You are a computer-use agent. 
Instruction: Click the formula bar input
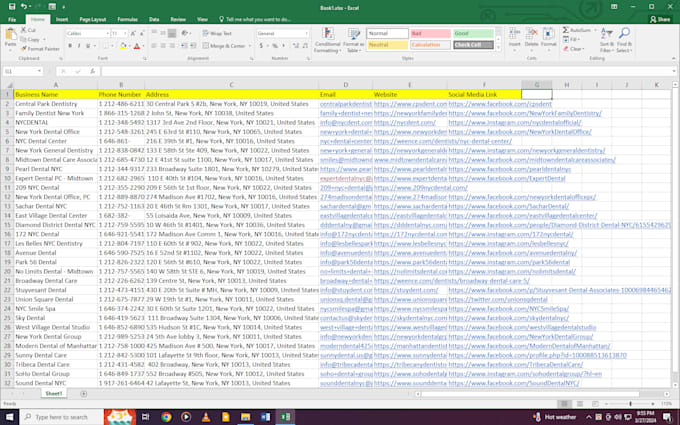point(387,71)
